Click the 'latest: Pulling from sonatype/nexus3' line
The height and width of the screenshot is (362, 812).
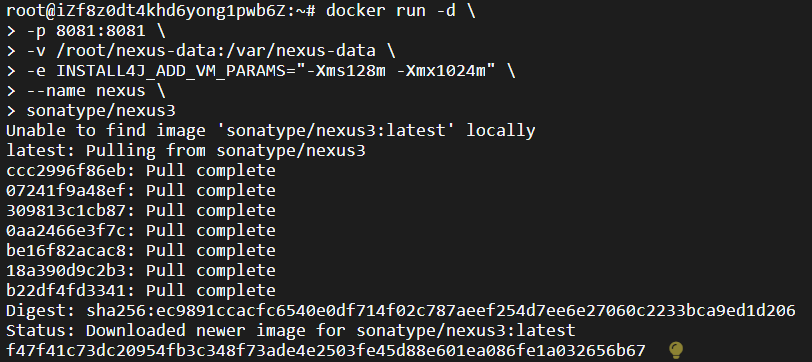point(186,151)
